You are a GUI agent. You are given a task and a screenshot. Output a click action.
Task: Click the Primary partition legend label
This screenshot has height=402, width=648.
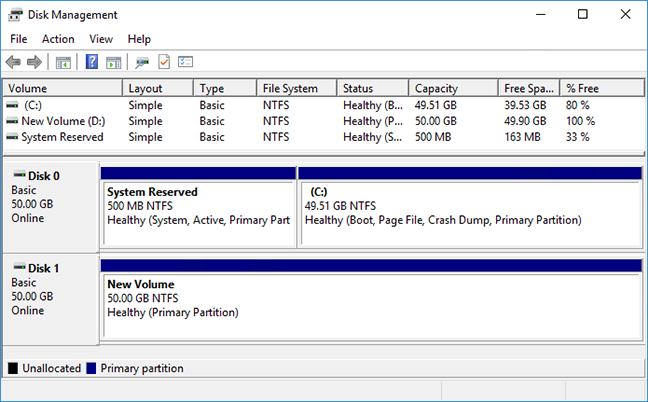point(142,368)
